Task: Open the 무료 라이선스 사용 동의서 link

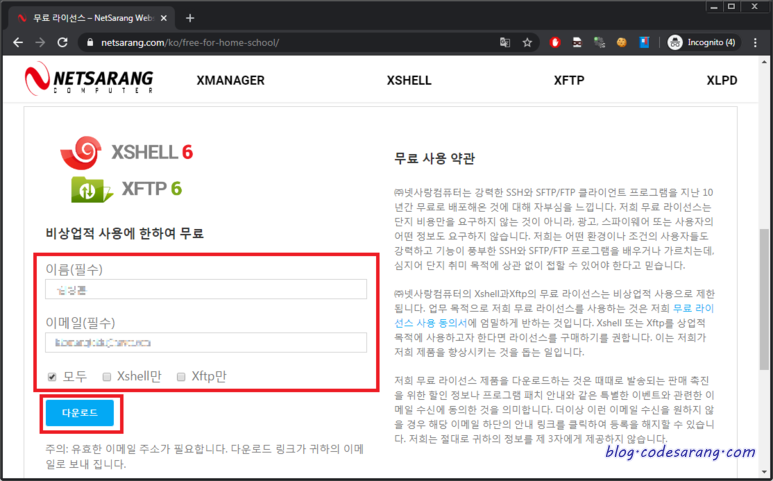Action: coord(554,316)
